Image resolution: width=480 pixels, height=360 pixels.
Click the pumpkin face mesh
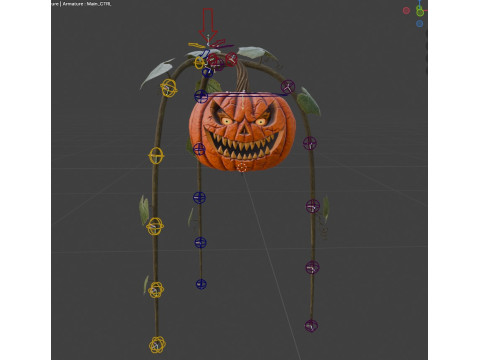(242, 132)
